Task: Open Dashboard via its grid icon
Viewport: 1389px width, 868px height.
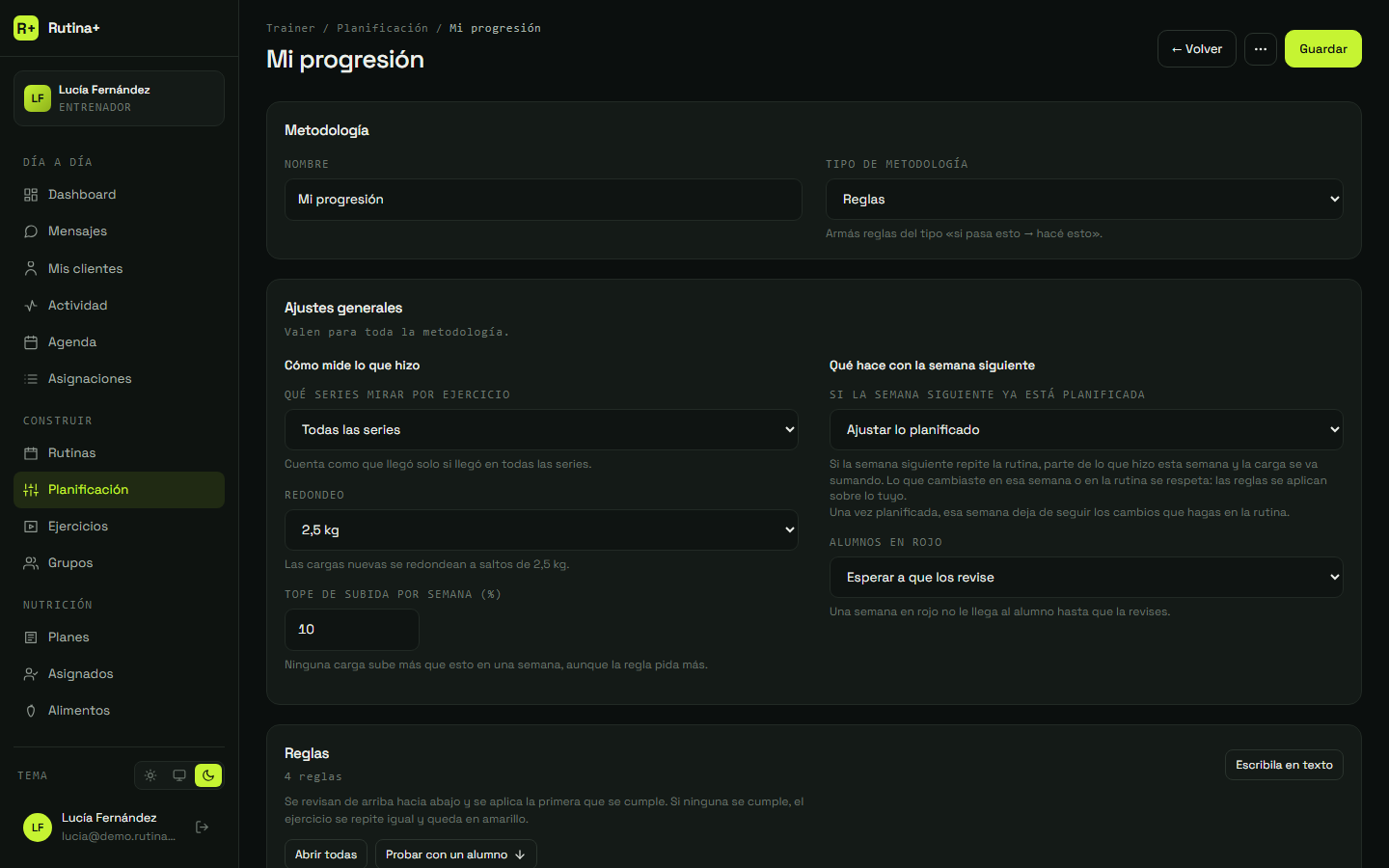Action: pos(31,195)
